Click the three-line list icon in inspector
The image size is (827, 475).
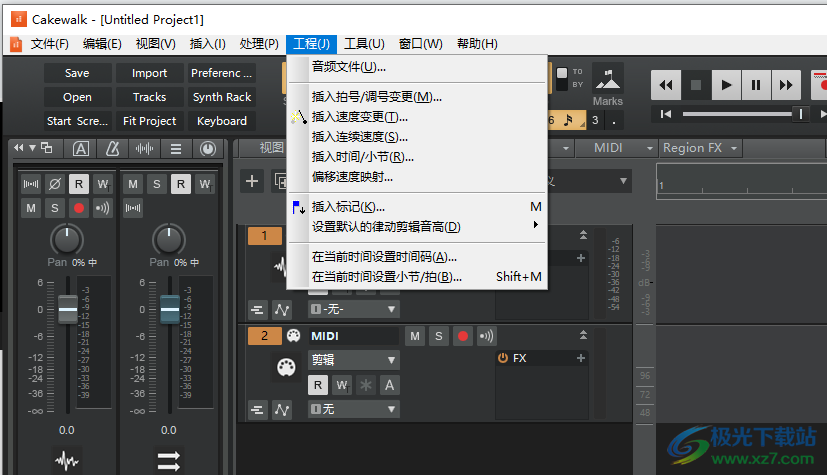pyautogui.click(x=176, y=149)
